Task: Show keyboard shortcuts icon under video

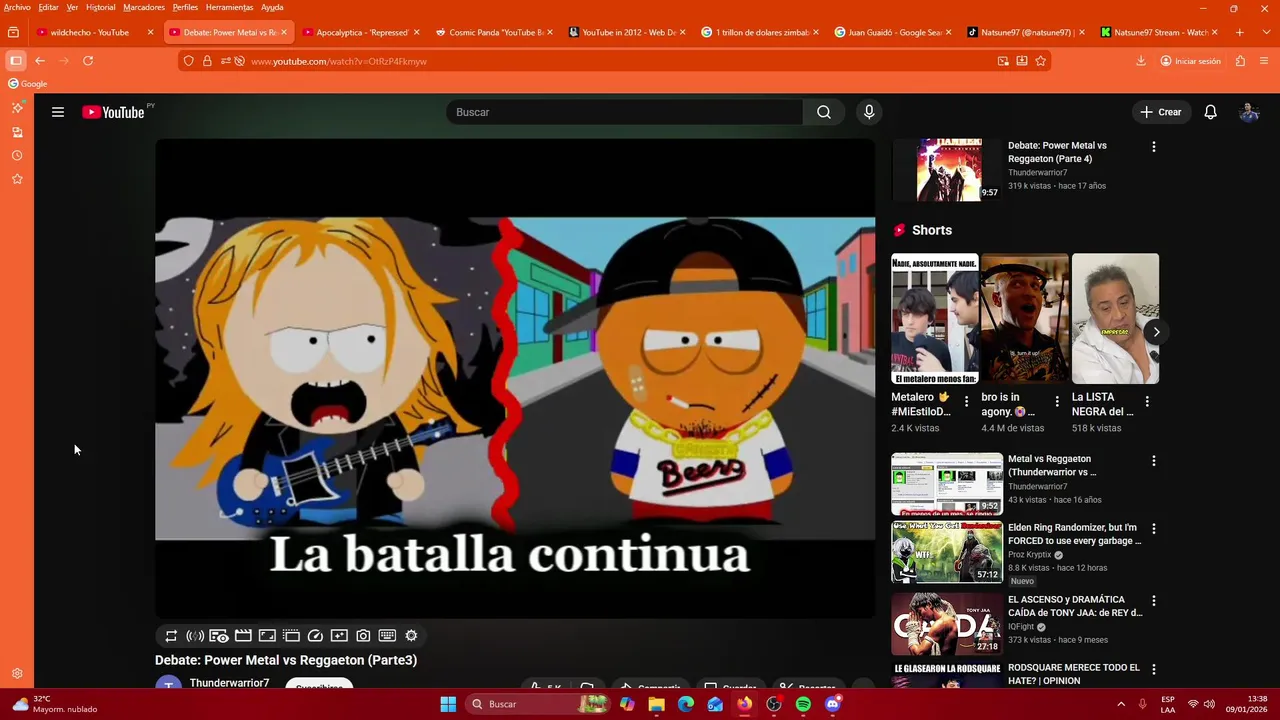Action: [x=387, y=636]
